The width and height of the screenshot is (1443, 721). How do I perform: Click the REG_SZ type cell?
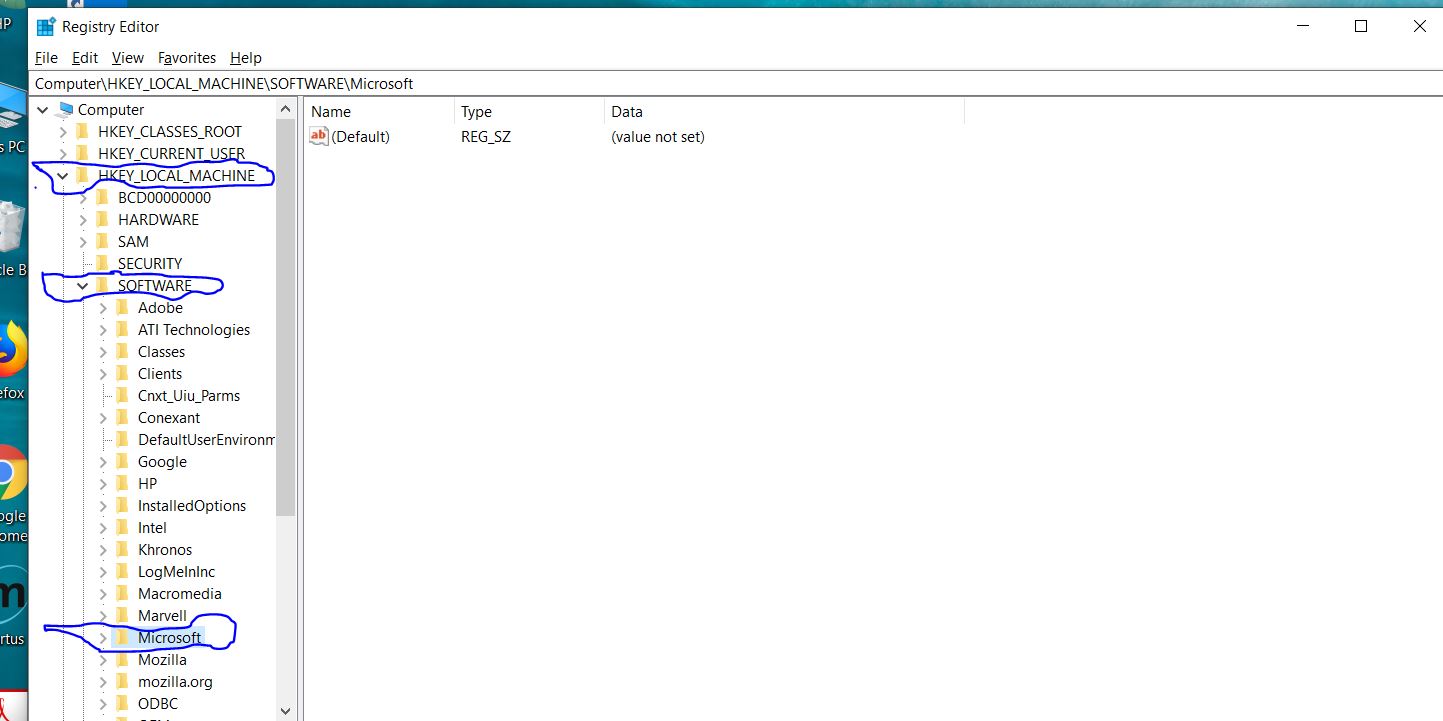[486, 137]
